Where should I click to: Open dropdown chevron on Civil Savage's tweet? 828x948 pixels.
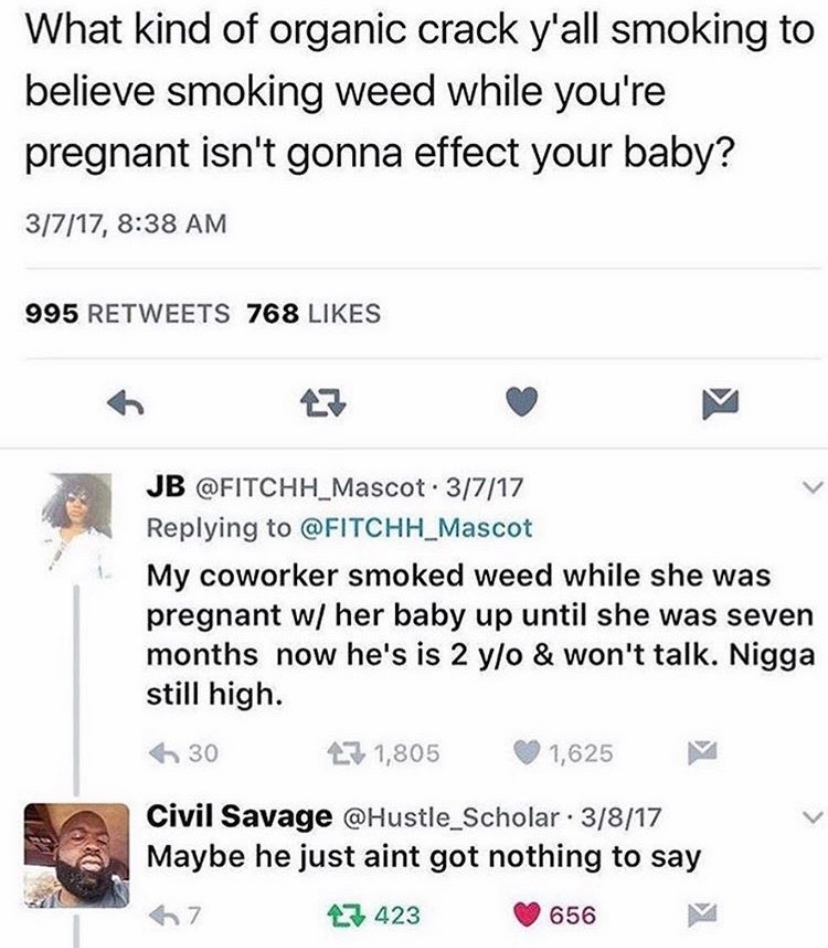point(812,817)
